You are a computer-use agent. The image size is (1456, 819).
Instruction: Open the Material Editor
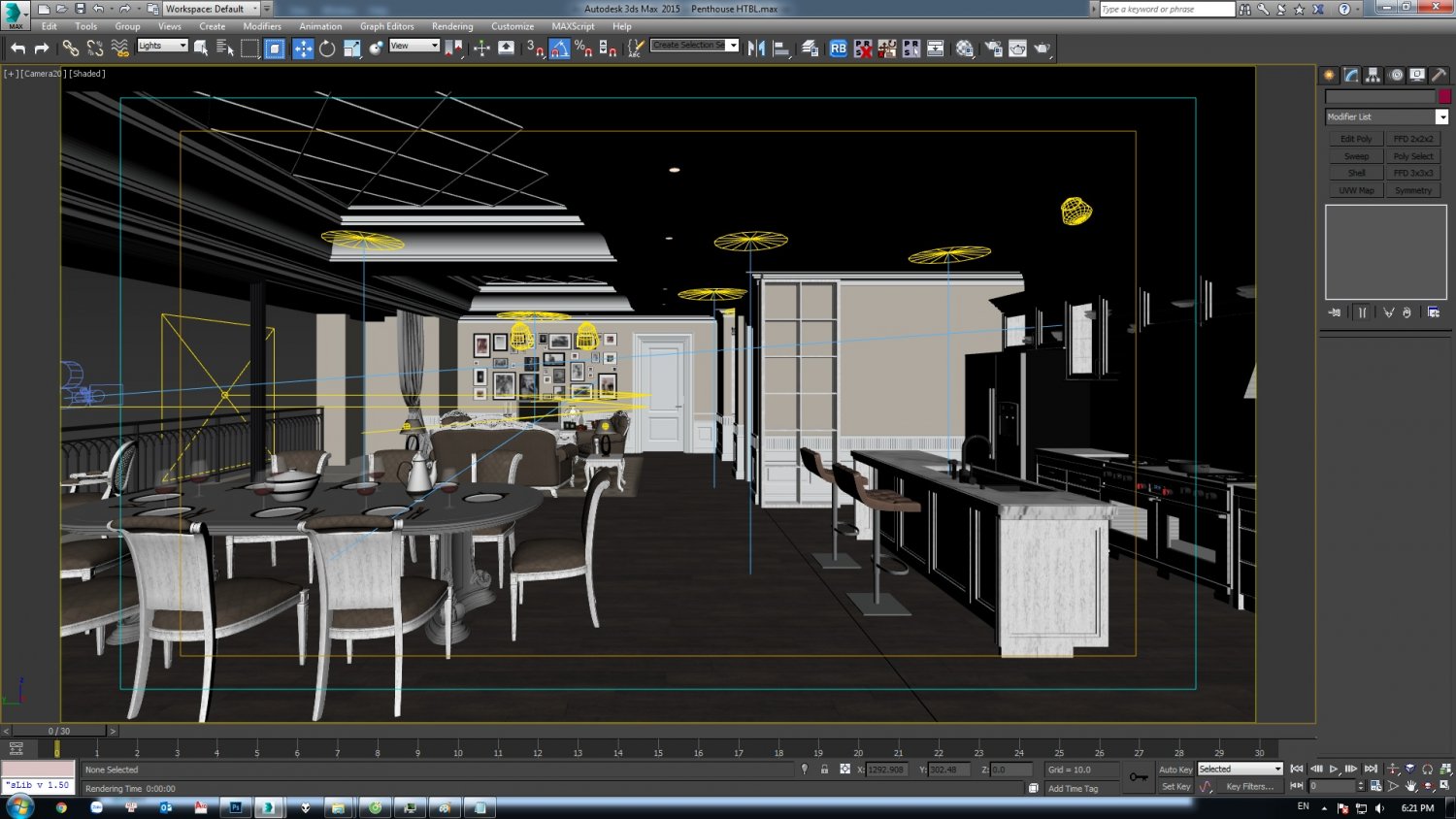(x=964, y=47)
